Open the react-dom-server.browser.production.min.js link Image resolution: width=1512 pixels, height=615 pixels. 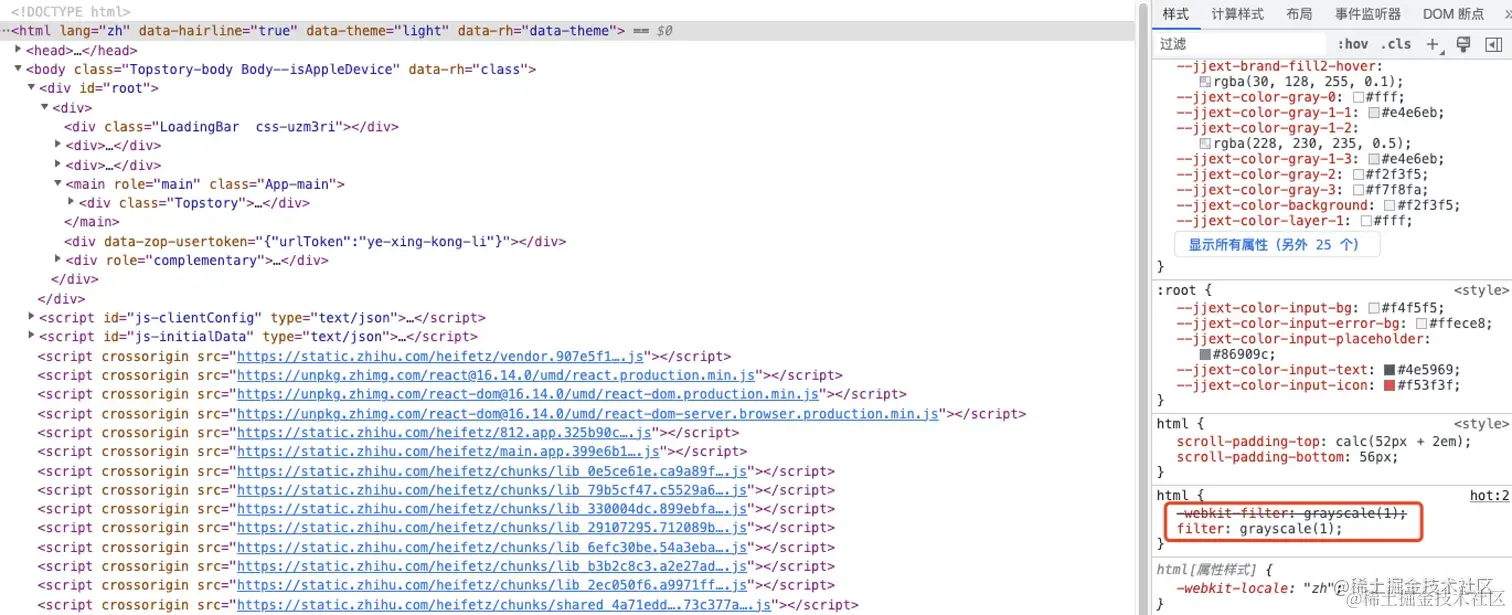click(x=588, y=413)
